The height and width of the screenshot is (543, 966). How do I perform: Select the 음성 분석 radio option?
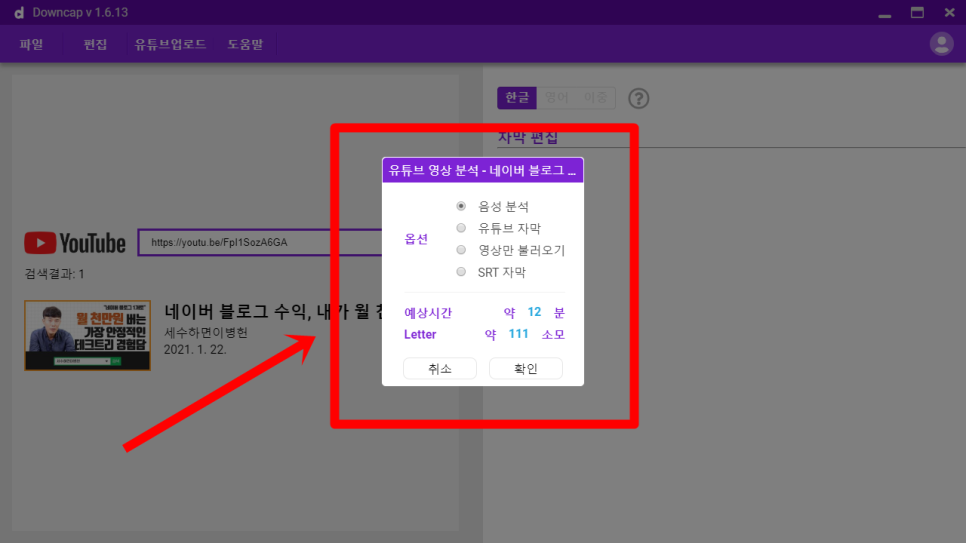click(461, 206)
